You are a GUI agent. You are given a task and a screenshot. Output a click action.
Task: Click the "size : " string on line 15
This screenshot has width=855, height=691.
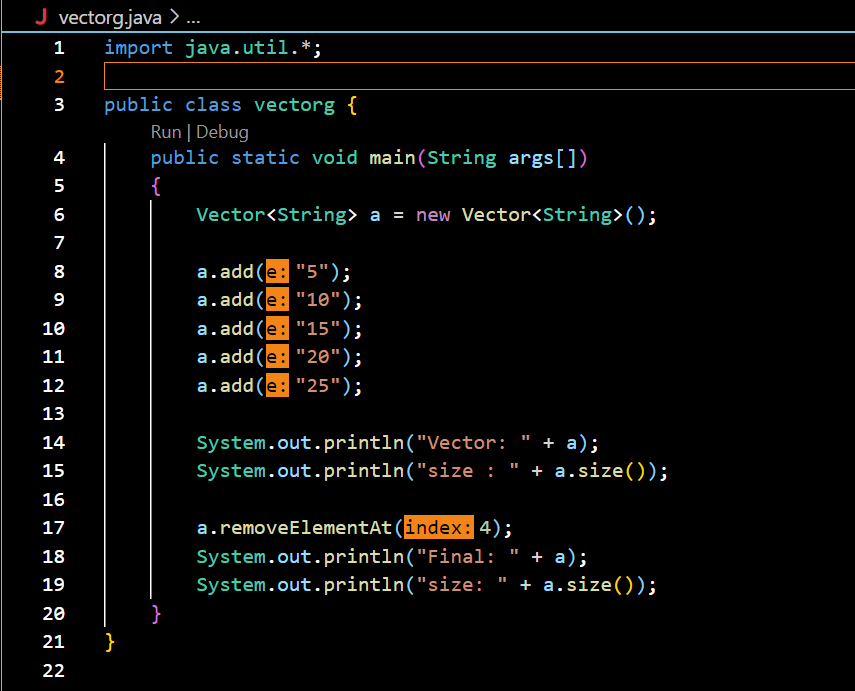[467, 471]
